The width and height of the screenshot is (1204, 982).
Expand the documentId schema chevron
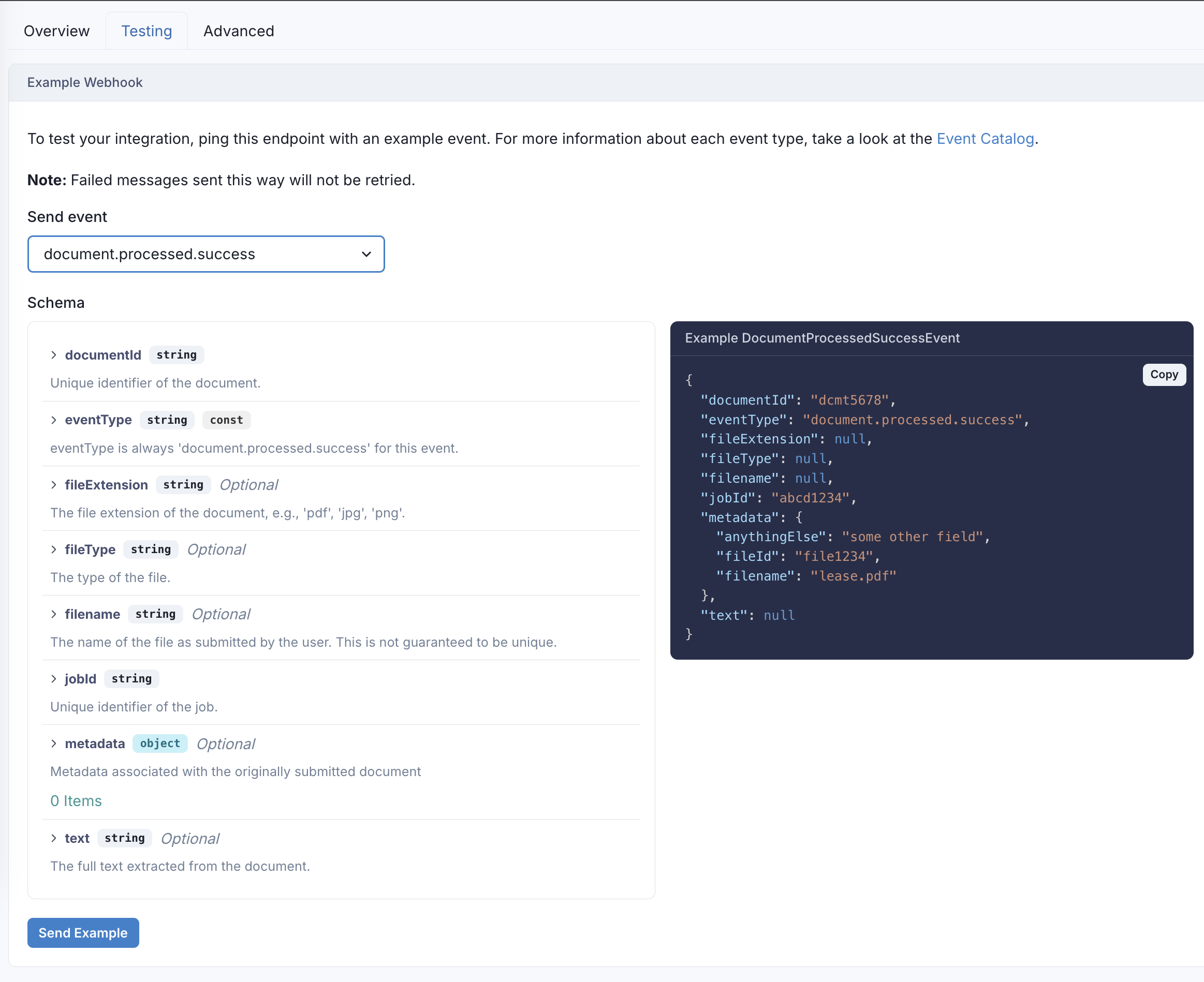tap(54, 355)
